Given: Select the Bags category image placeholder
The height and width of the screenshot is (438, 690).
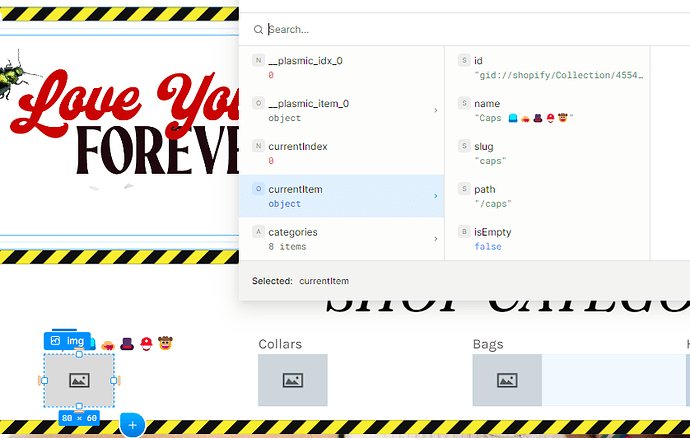Looking at the screenshot, I should (x=507, y=380).
